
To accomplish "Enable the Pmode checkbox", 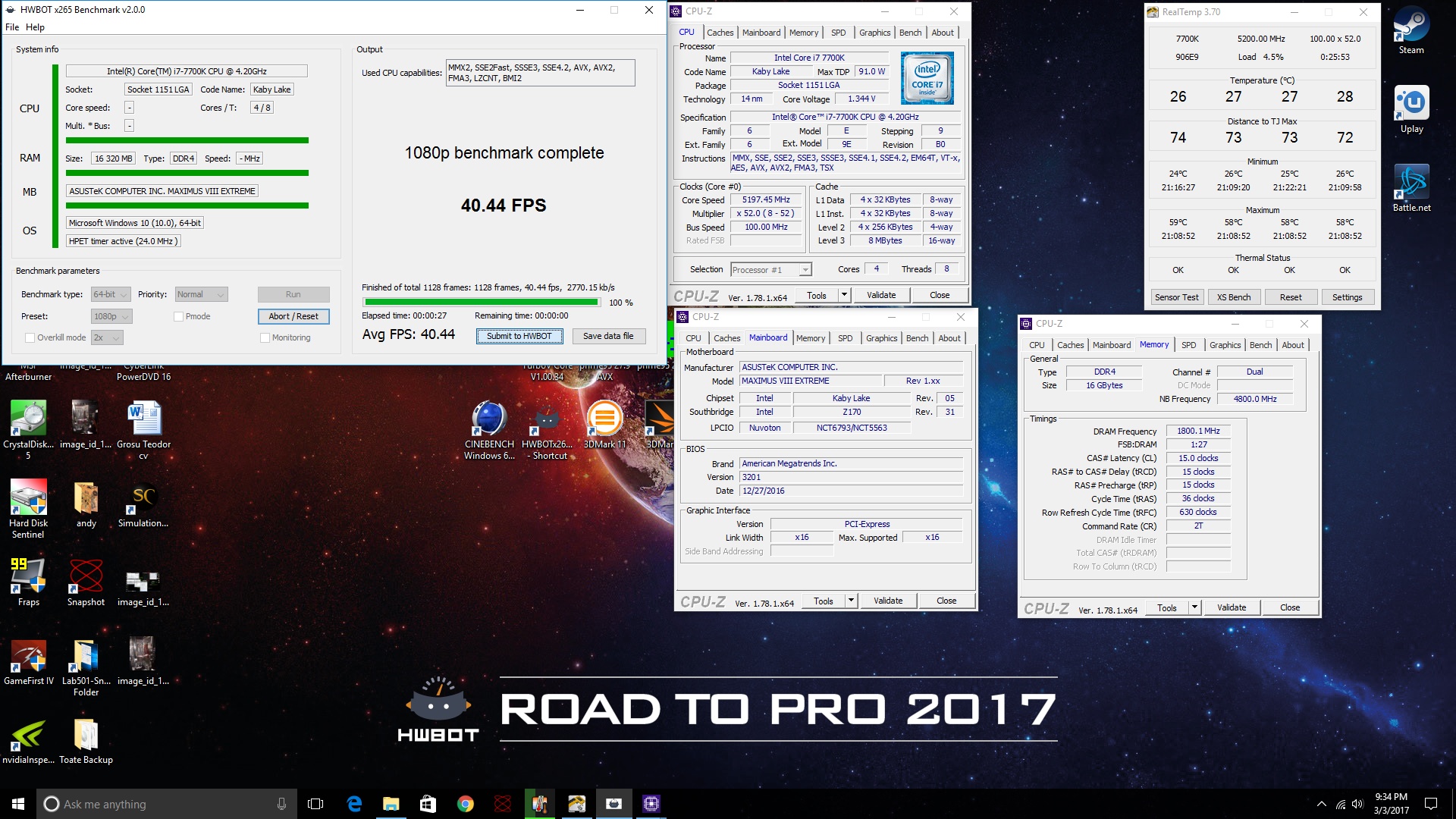I will pyautogui.click(x=178, y=317).
